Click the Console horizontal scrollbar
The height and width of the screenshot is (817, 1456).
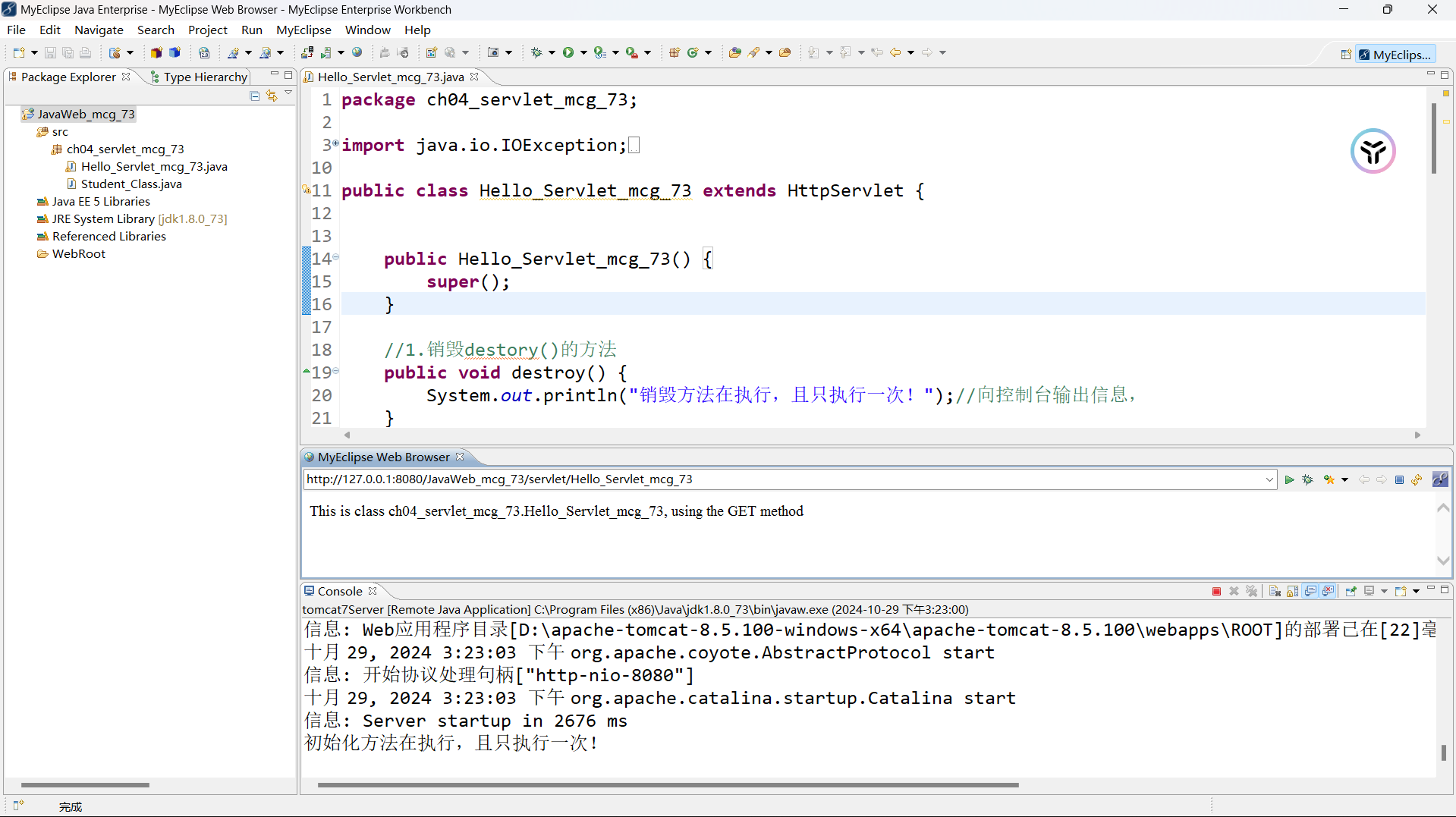(x=668, y=785)
